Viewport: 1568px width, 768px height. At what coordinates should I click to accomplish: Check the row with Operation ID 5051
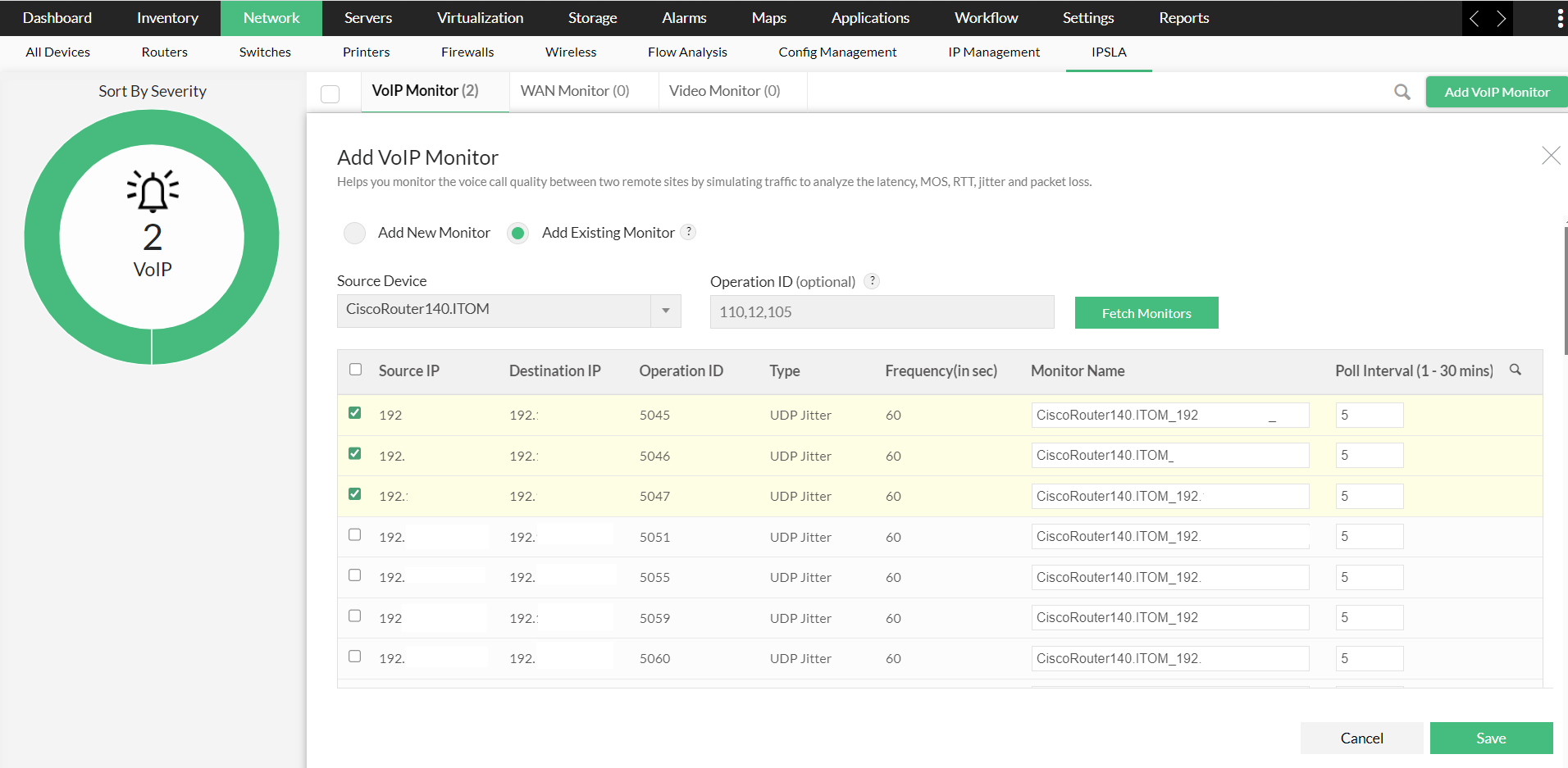(355, 534)
